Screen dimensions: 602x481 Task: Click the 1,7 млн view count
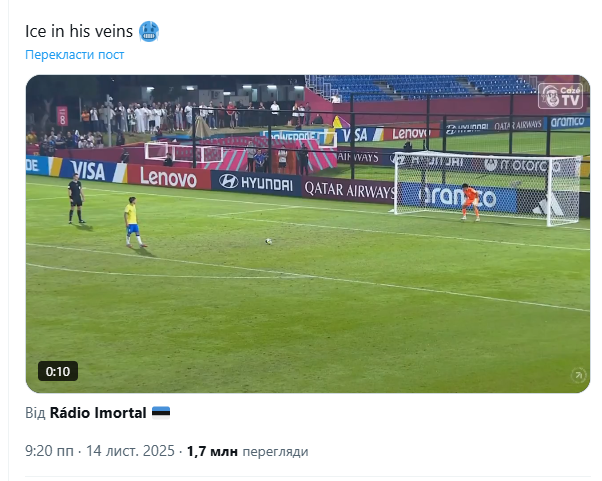click(212, 451)
